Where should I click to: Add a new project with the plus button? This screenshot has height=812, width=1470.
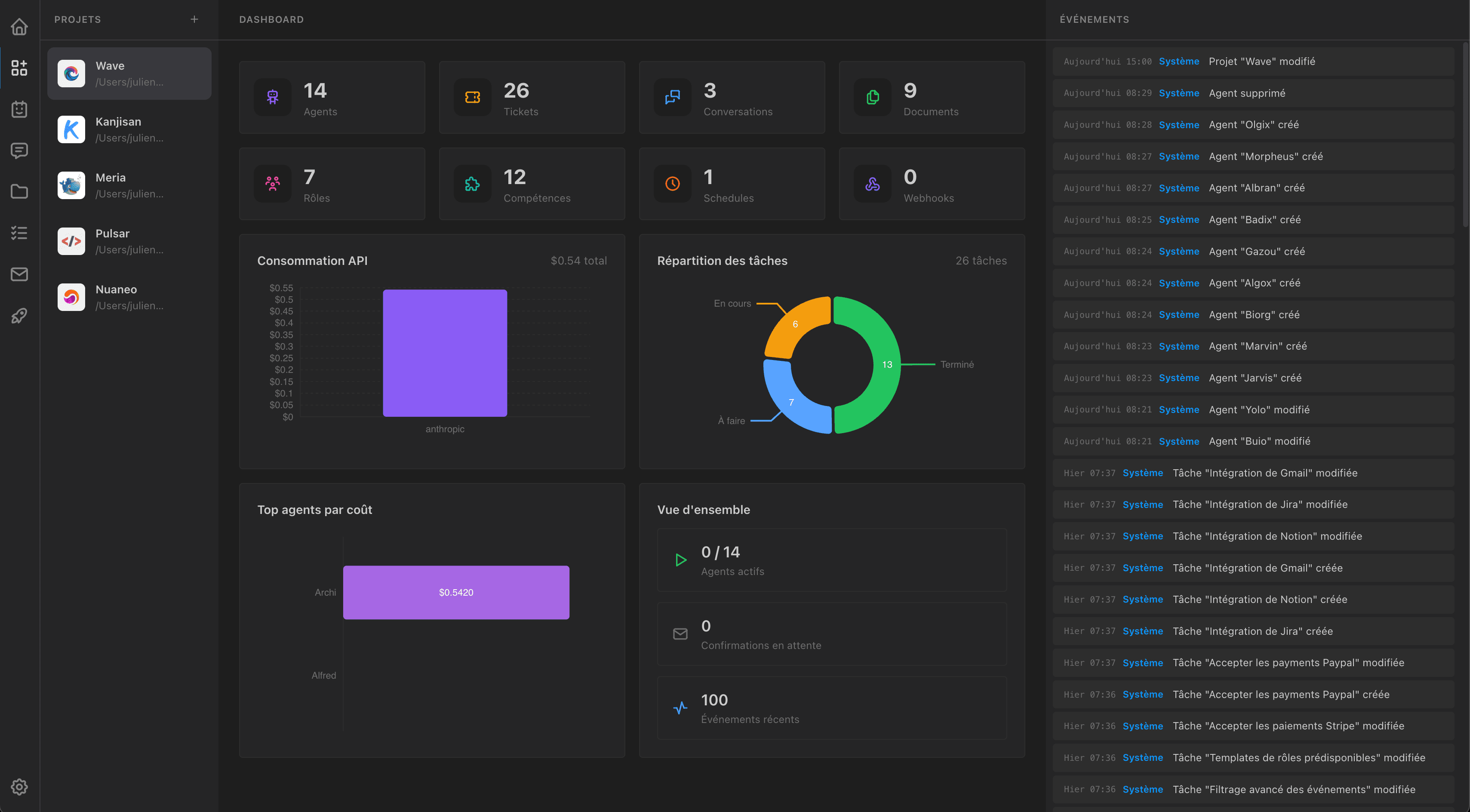(194, 19)
